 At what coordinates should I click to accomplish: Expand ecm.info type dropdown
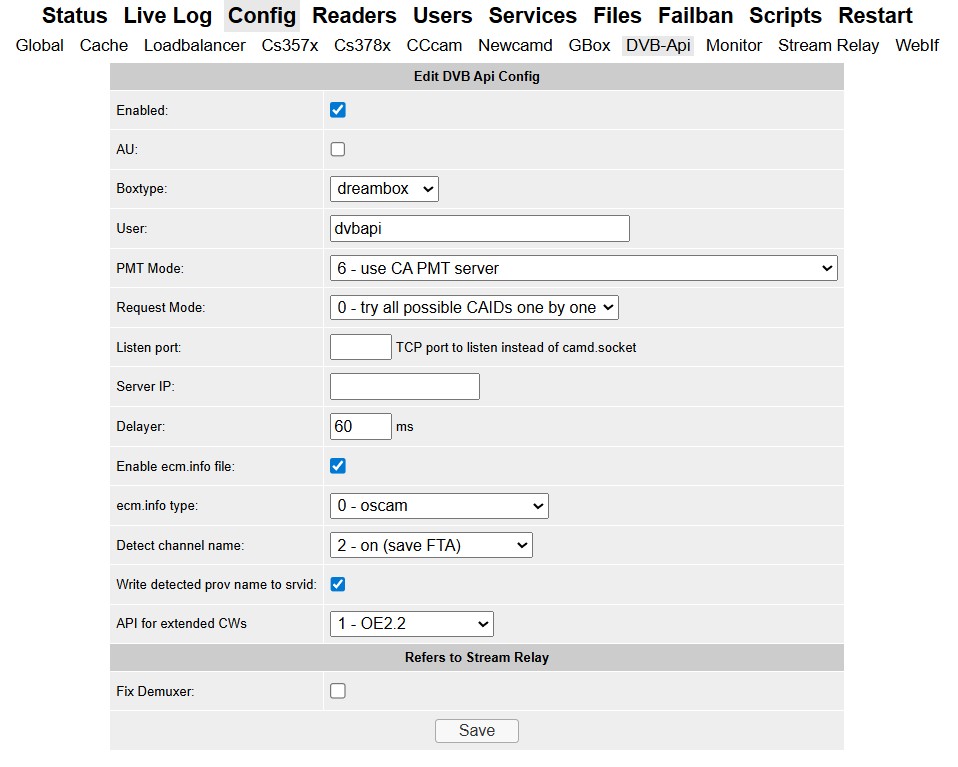pos(439,506)
